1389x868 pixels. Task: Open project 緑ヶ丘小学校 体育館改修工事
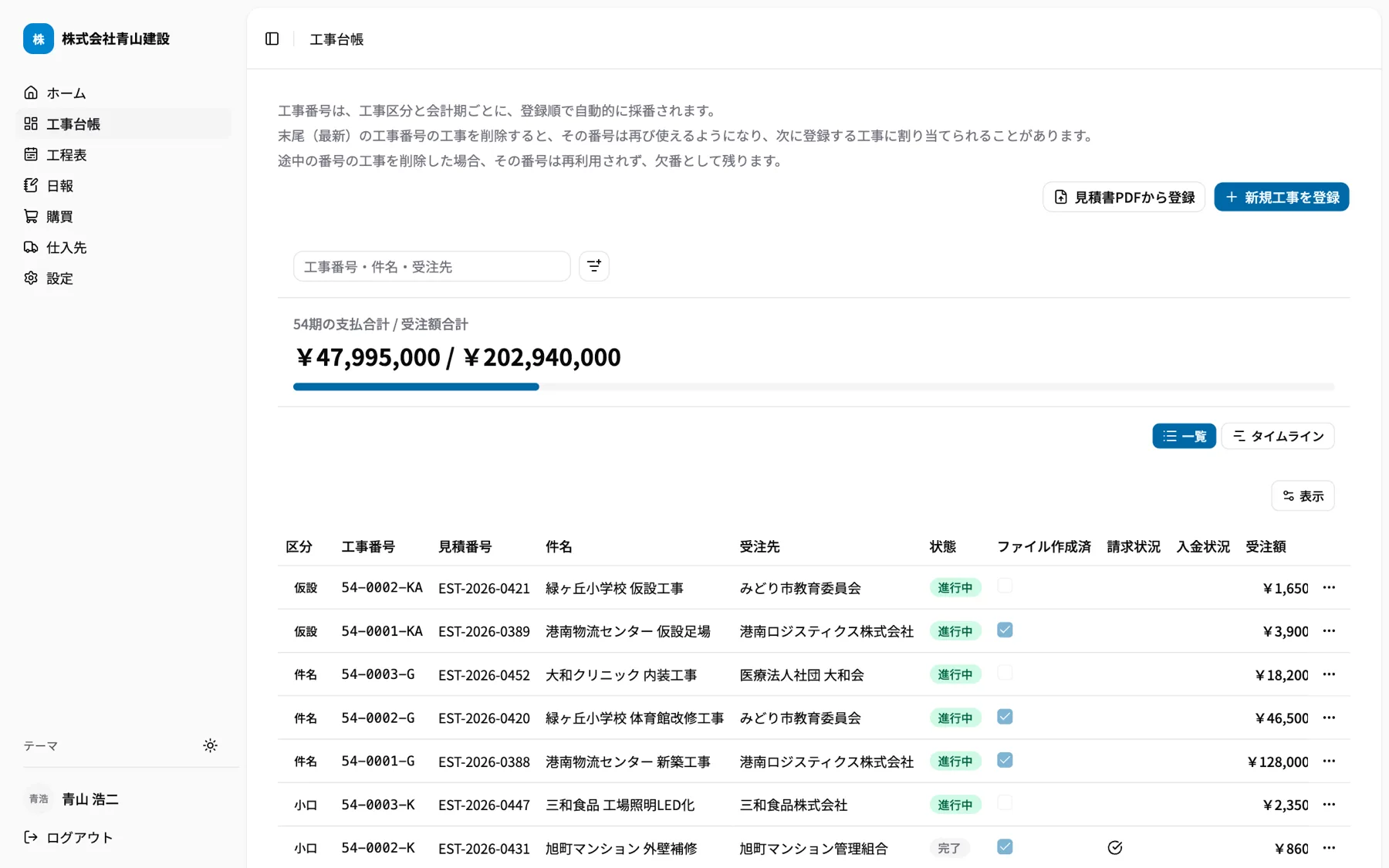(x=634, y=718)
